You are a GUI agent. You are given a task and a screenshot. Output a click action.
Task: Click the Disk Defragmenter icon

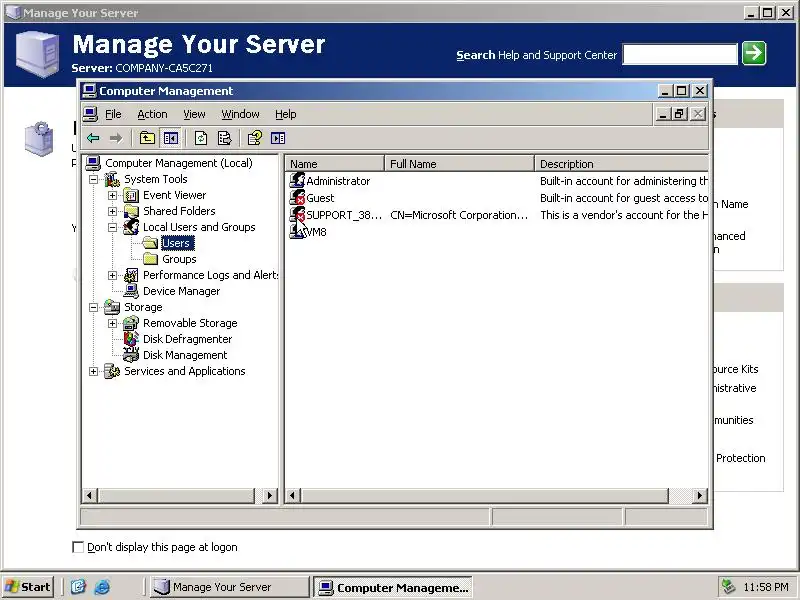[x=131, y=339]
